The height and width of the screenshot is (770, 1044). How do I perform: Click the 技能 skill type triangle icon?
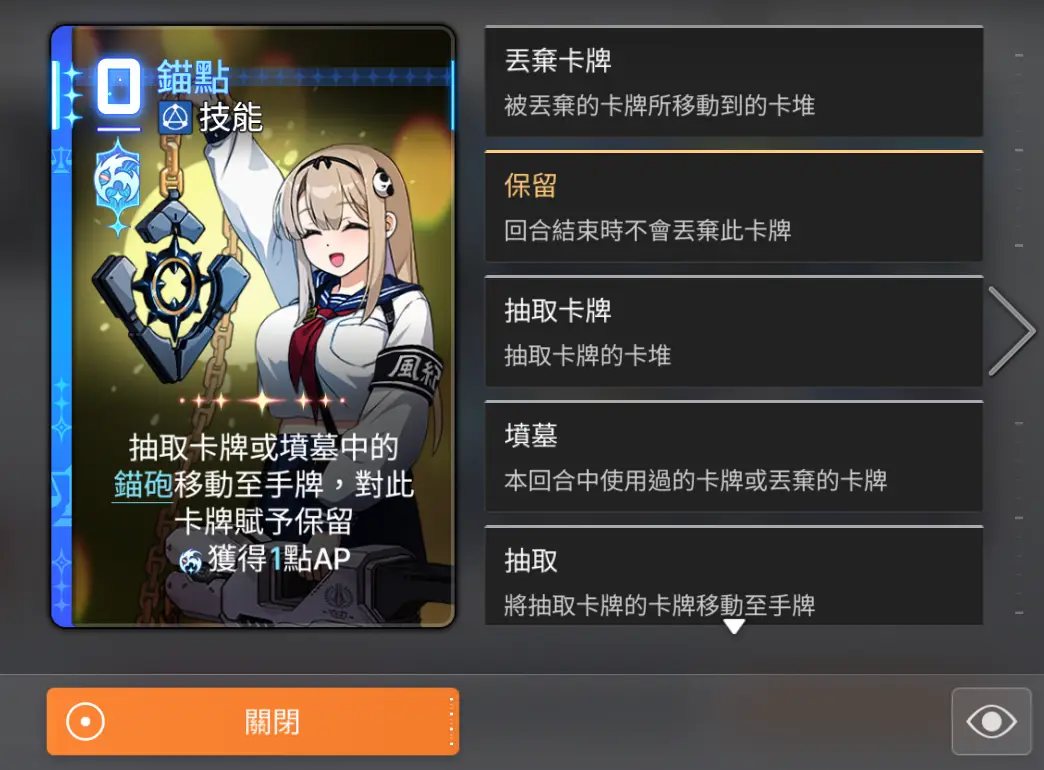pyautogui.click(x=176, y=118)
